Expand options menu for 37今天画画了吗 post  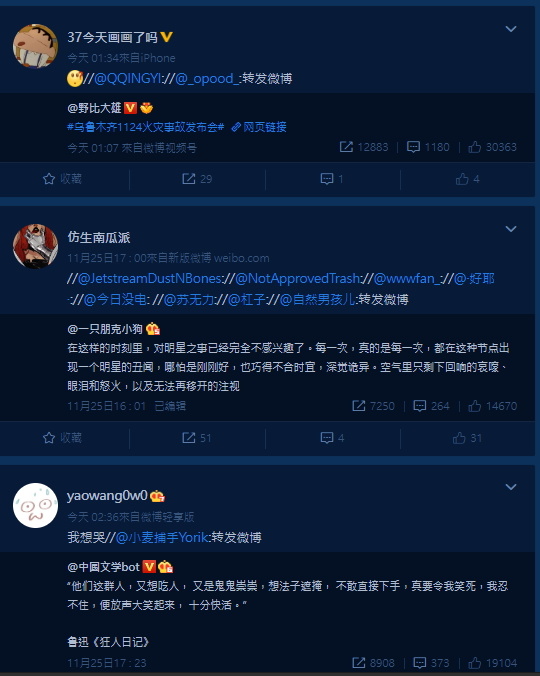511,29
